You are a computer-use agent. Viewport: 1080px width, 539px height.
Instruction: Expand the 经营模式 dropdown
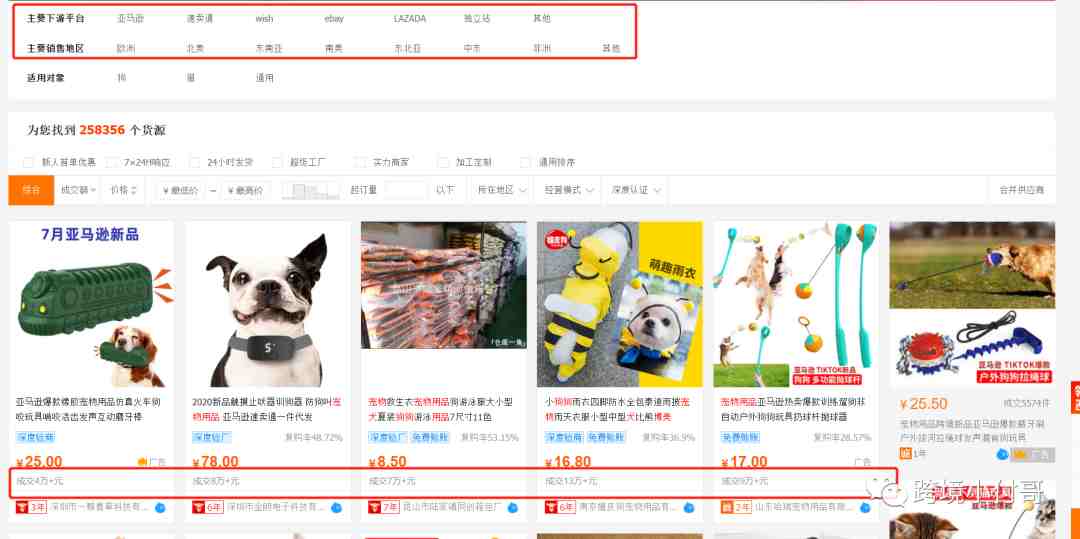(x=569, y=190)
